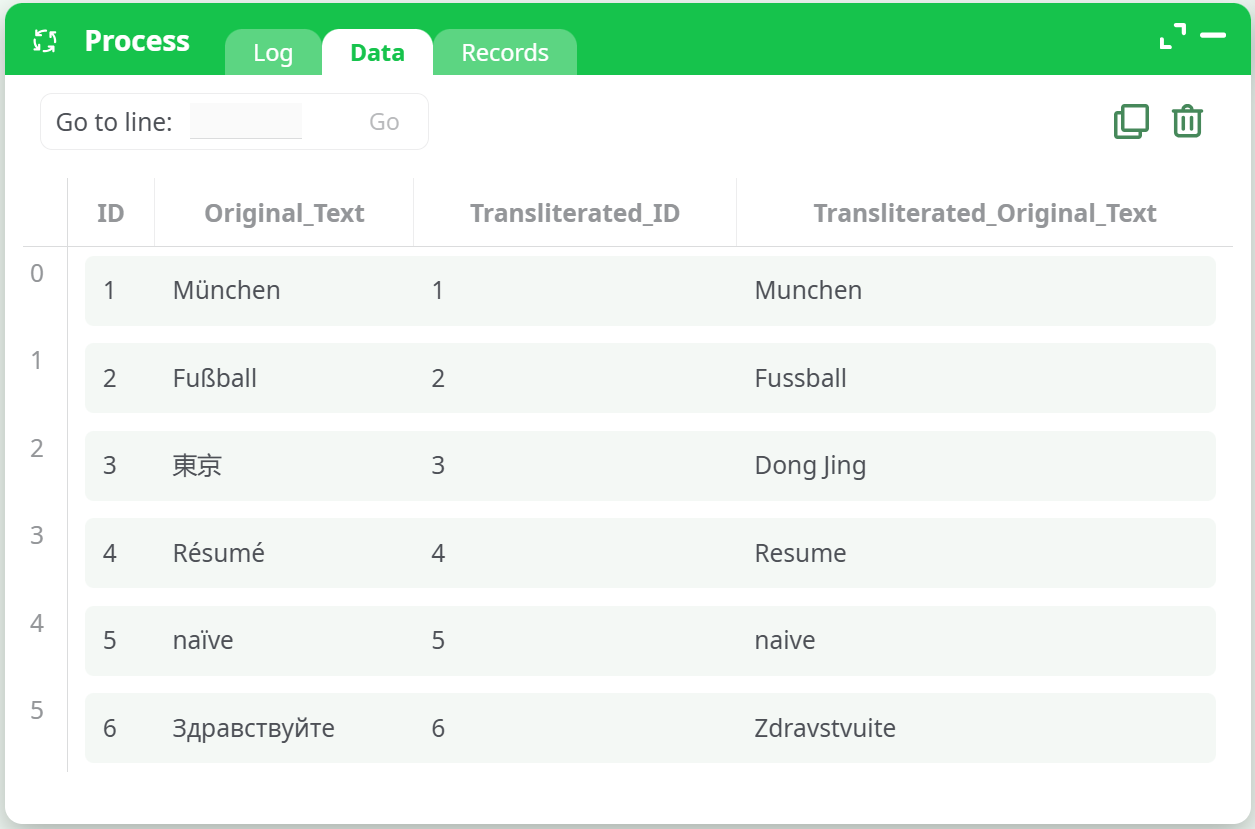
Task: Open the Records tab
Action: (x=505, y=53)
